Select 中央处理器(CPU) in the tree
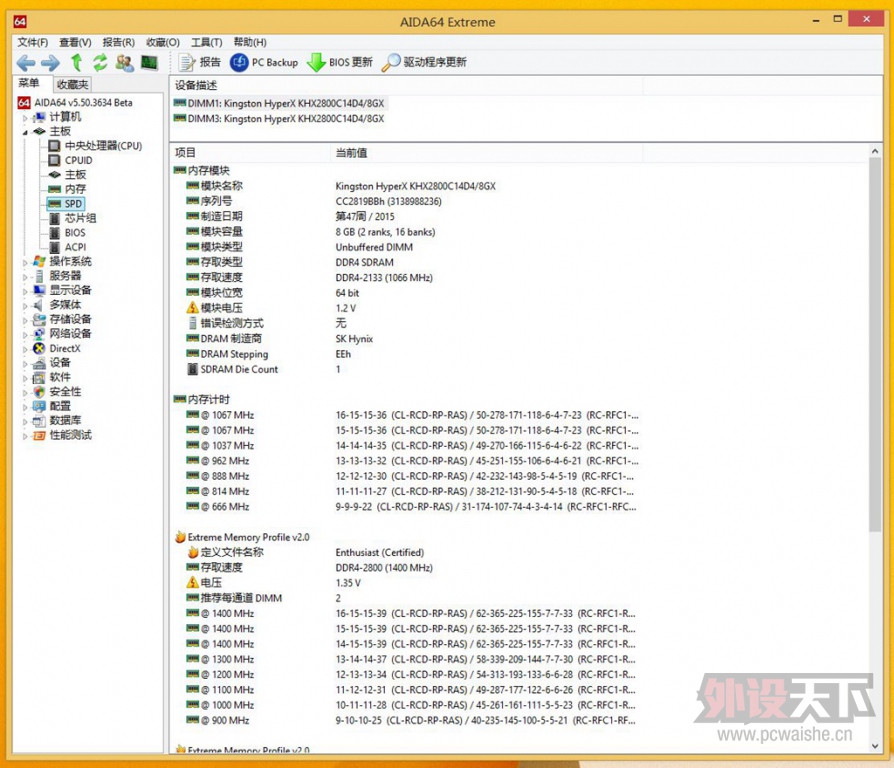The image size is (894, 768). (103, 146)
